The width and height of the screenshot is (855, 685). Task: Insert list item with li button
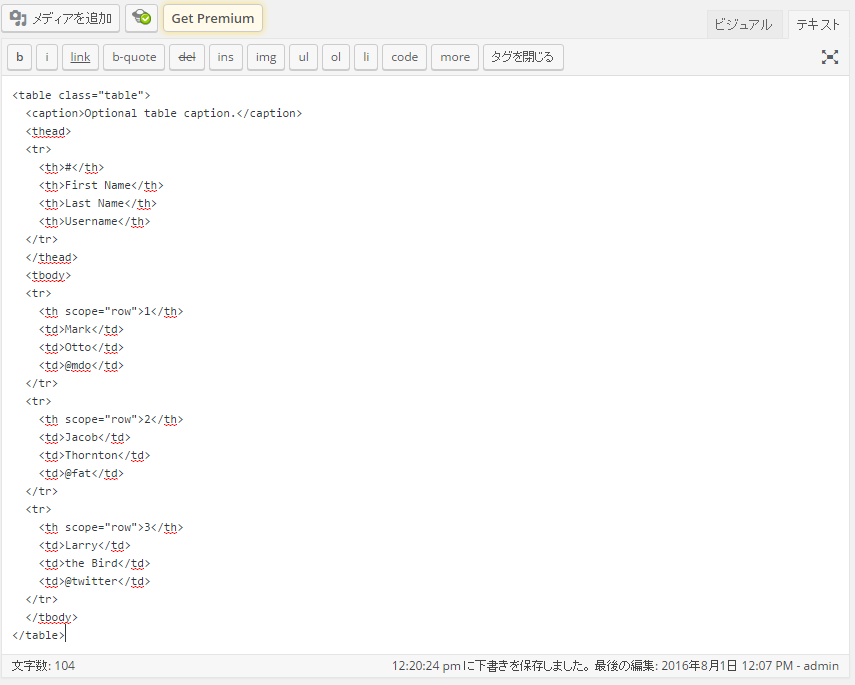click(366, 57)
